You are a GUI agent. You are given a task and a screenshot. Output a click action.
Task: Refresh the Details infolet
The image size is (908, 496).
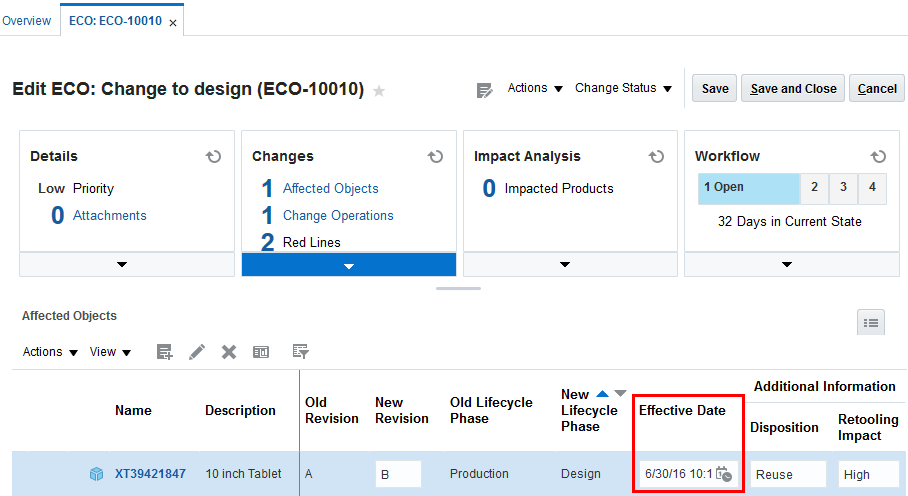(x=213, y=157)
